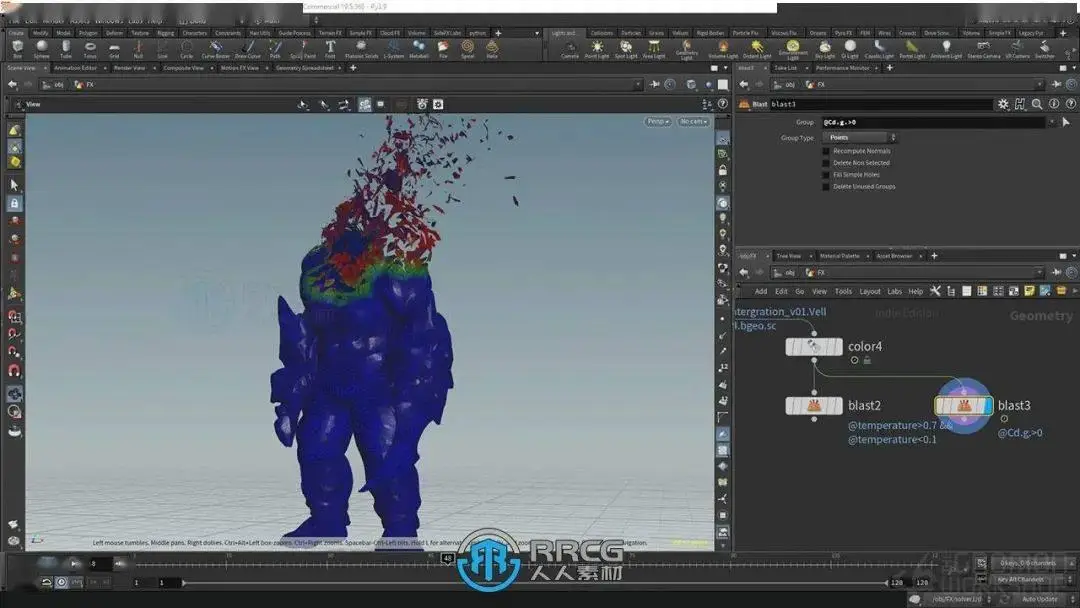Create a Torus from the shelf

point(90,48)
